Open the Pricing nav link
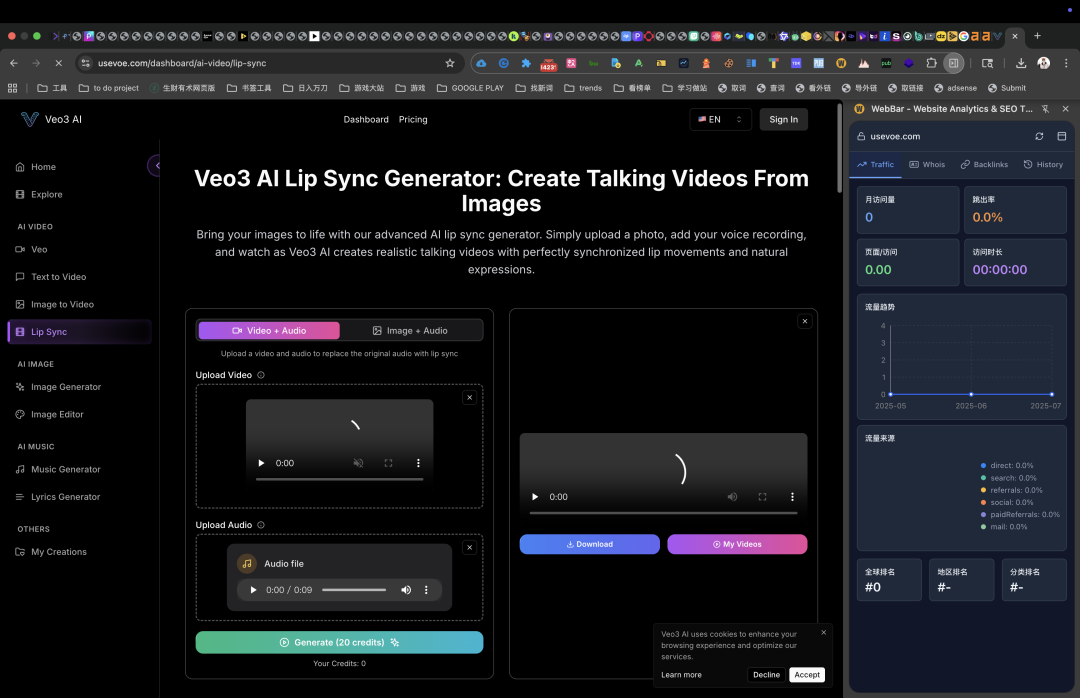1080x698 pixels. click(413, 119)
